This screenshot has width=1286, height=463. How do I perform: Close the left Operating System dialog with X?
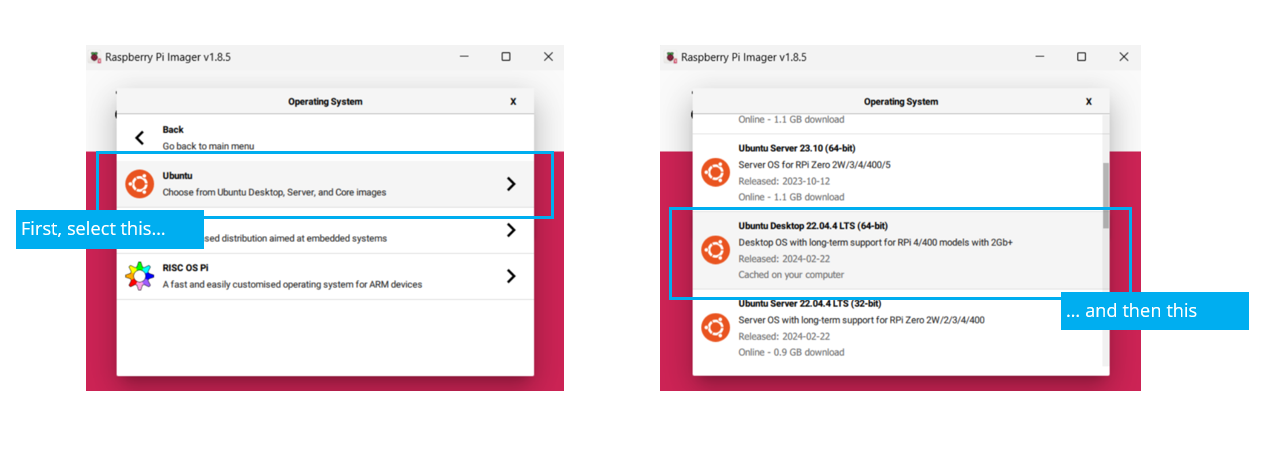coord(513,101)
